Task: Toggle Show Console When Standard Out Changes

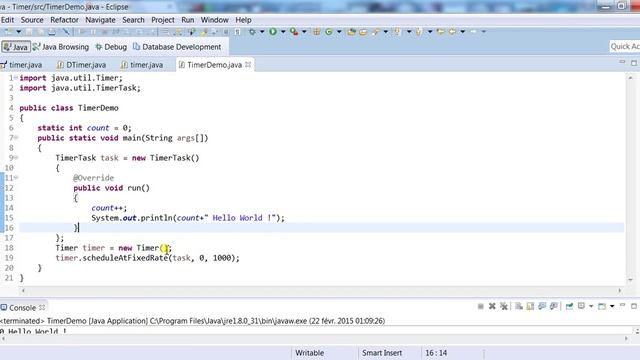Action: click(542, 306)
